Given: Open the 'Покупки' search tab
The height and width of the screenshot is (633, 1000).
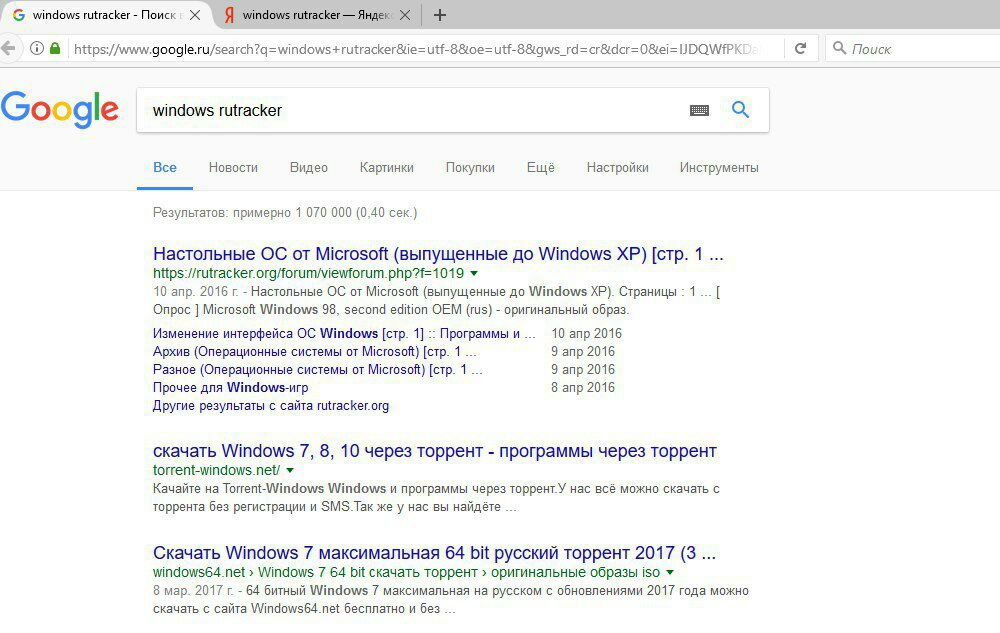Looking at the screenshot, I should (470, 168).
